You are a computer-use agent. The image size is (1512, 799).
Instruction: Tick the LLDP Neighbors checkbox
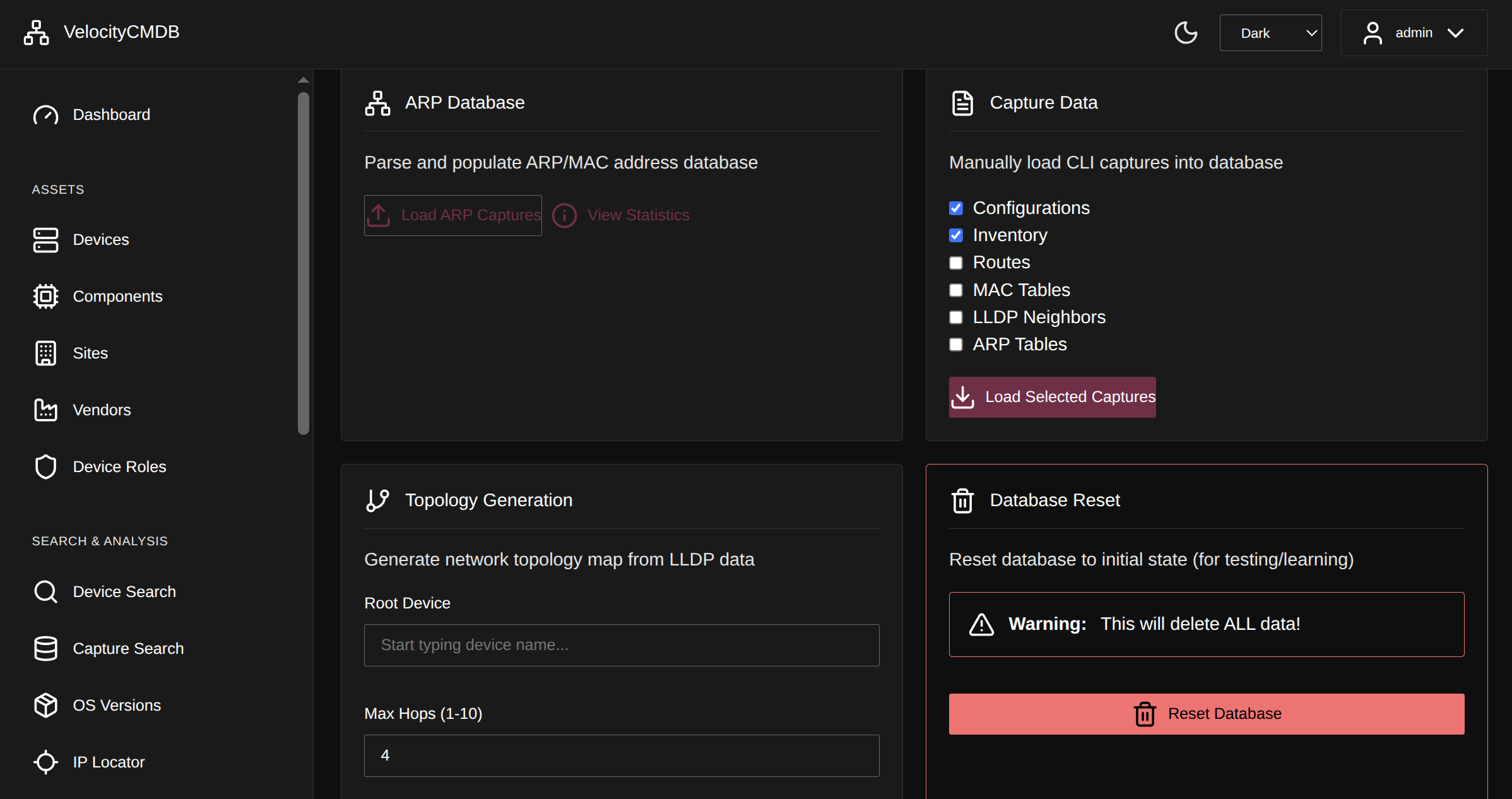pos(956,317)
